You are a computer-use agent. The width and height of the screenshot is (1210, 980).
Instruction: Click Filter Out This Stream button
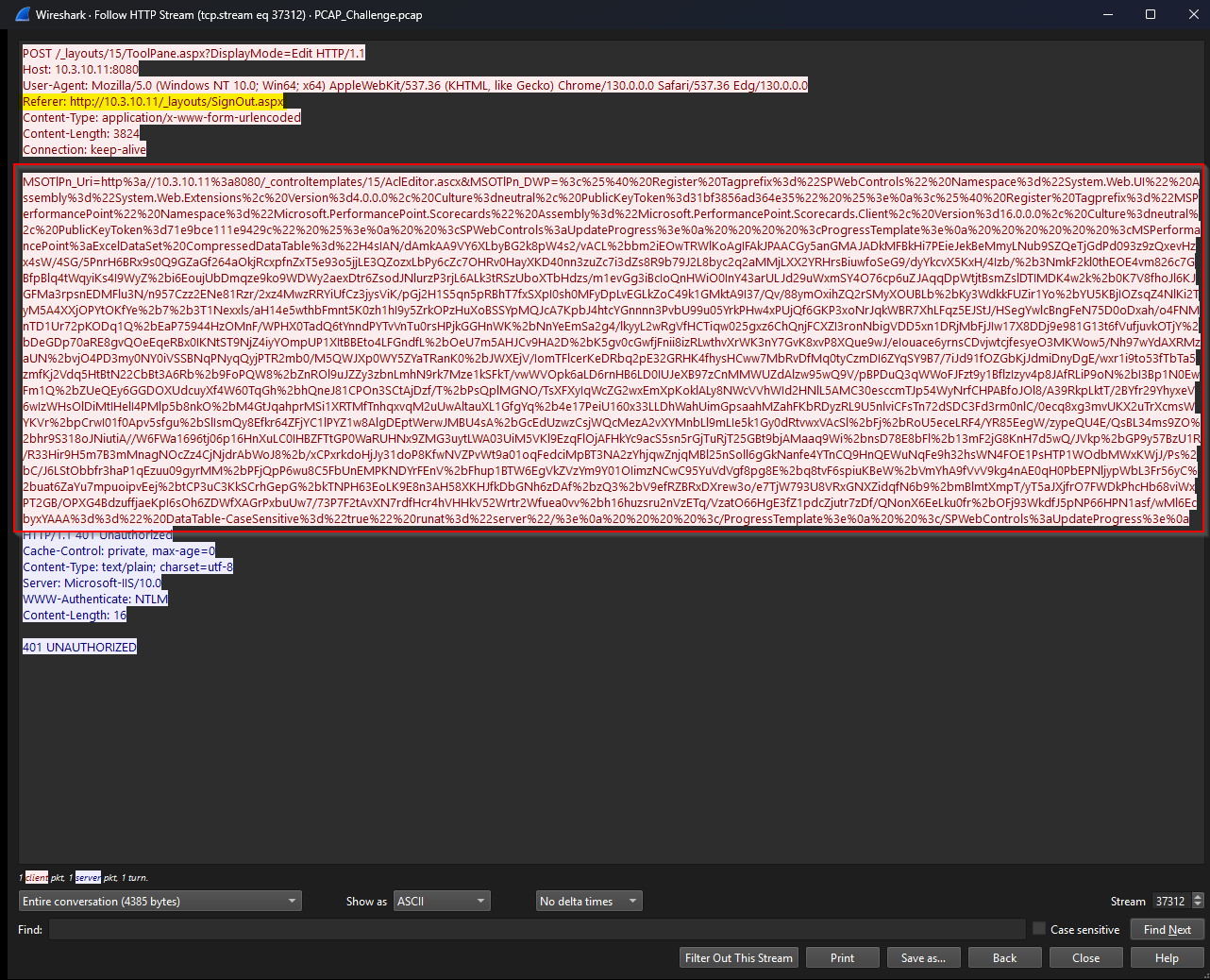coord(738,957)
